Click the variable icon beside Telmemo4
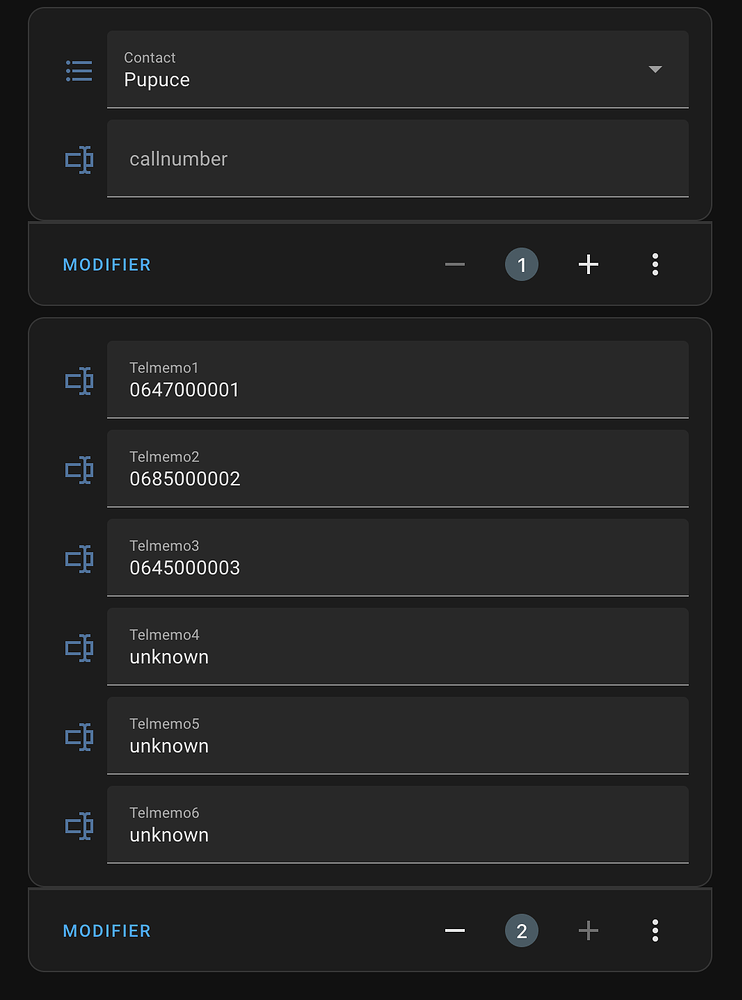Screen dimensions: 742x1000 (79, 647)
